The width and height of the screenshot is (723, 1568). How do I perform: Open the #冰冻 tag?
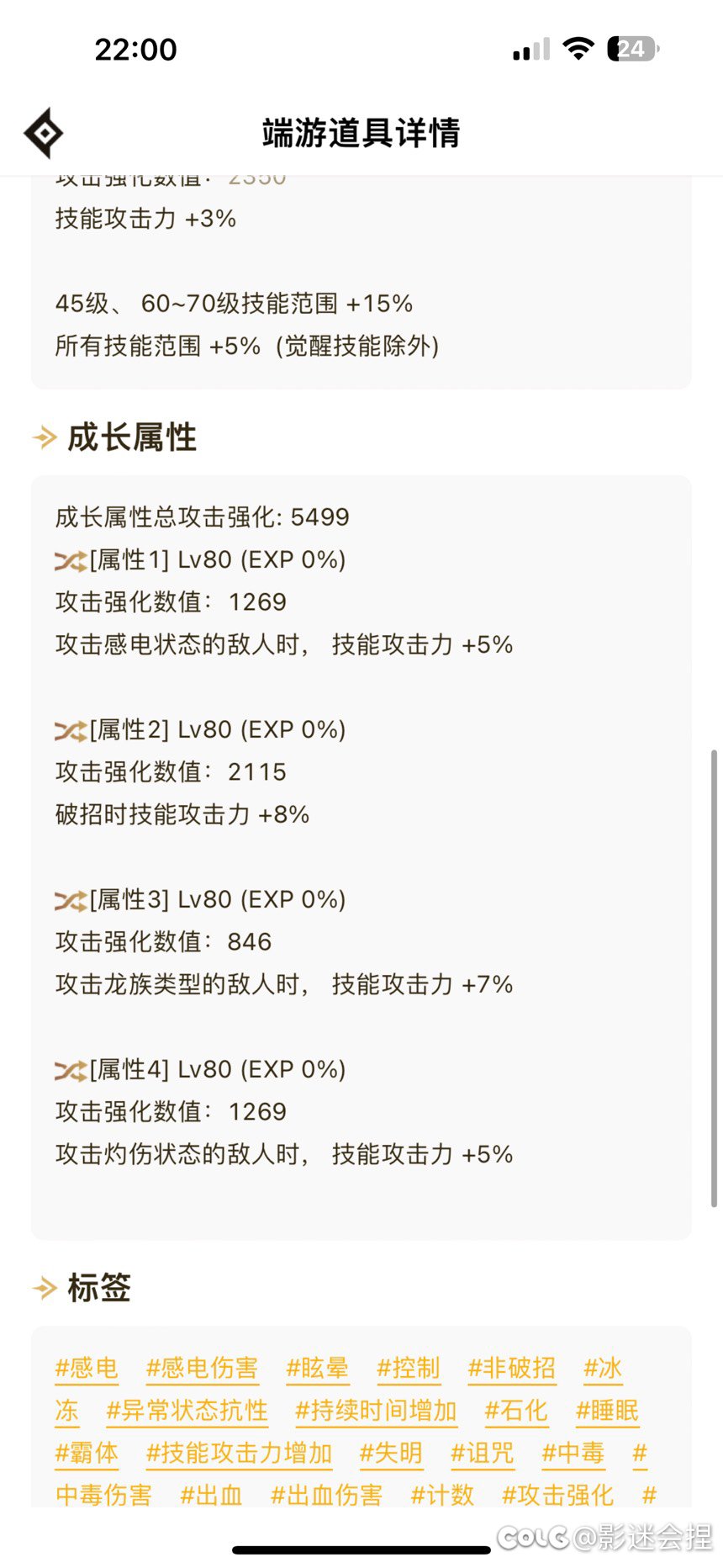click(602, 1369)
